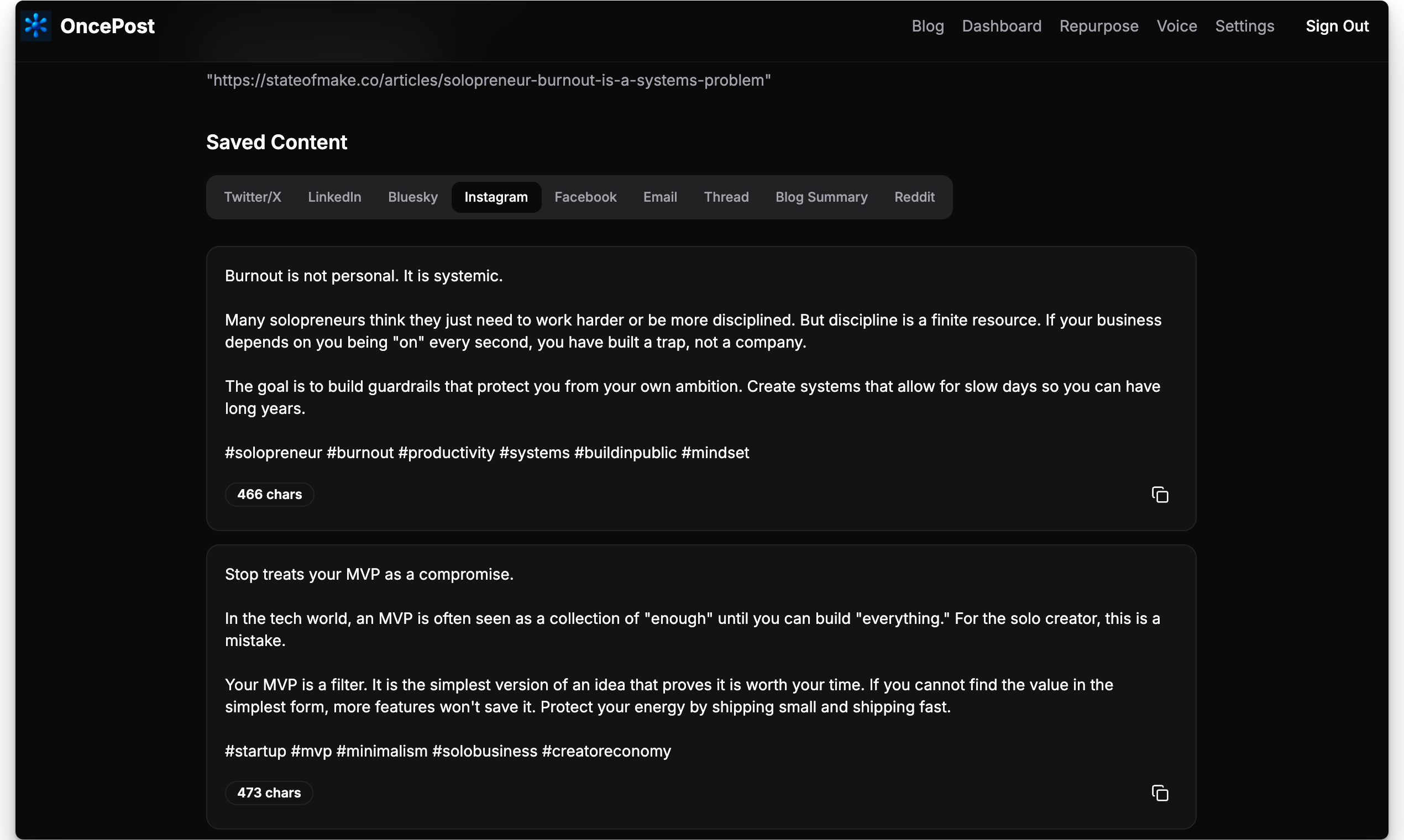
Task: Go to the Dashboard
Action: 1001,26
